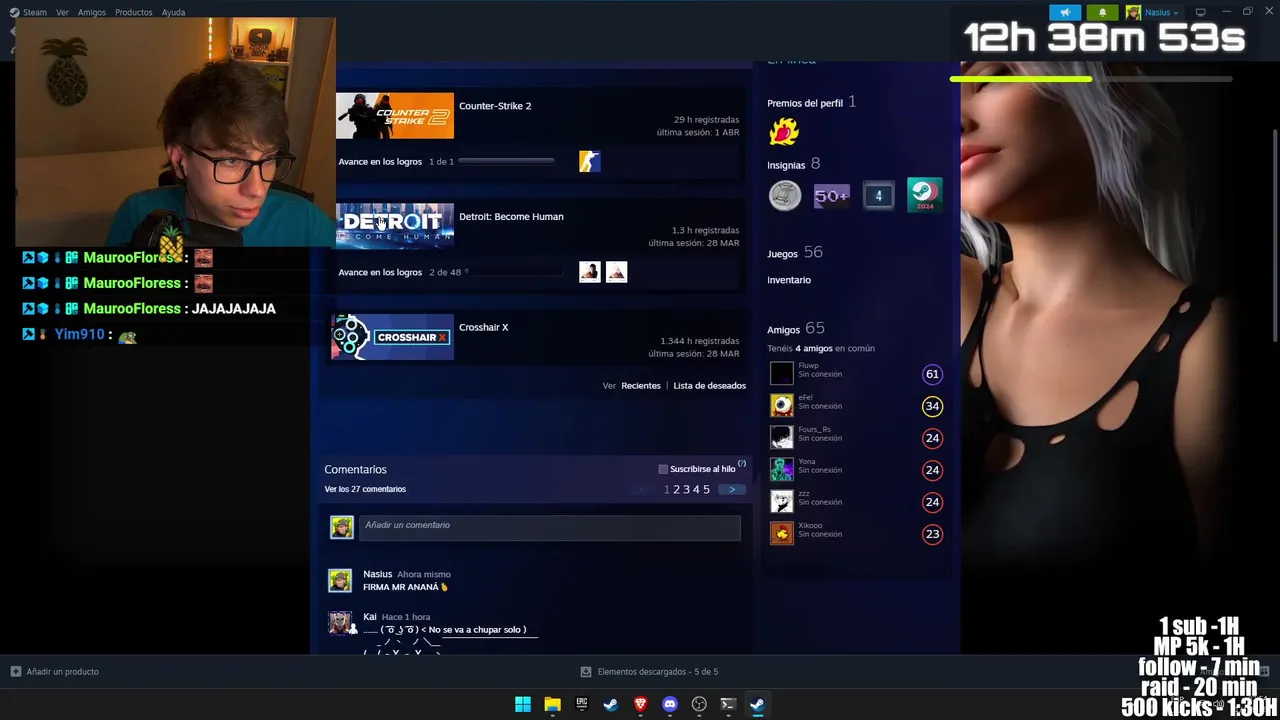The image size is (1280, 720).
Task: Toggle Suscribirse al hilo checkbox
Action: [x=663, y=469]
